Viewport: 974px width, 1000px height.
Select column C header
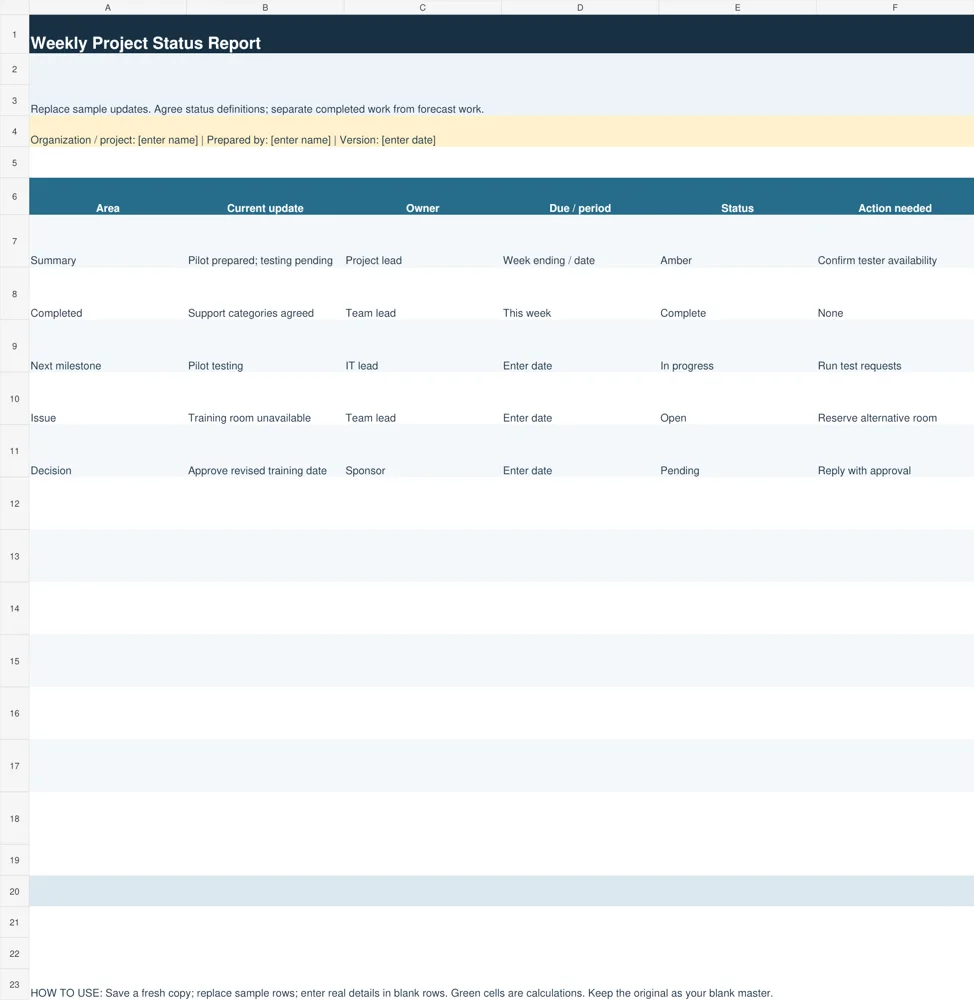click(422, 8)
